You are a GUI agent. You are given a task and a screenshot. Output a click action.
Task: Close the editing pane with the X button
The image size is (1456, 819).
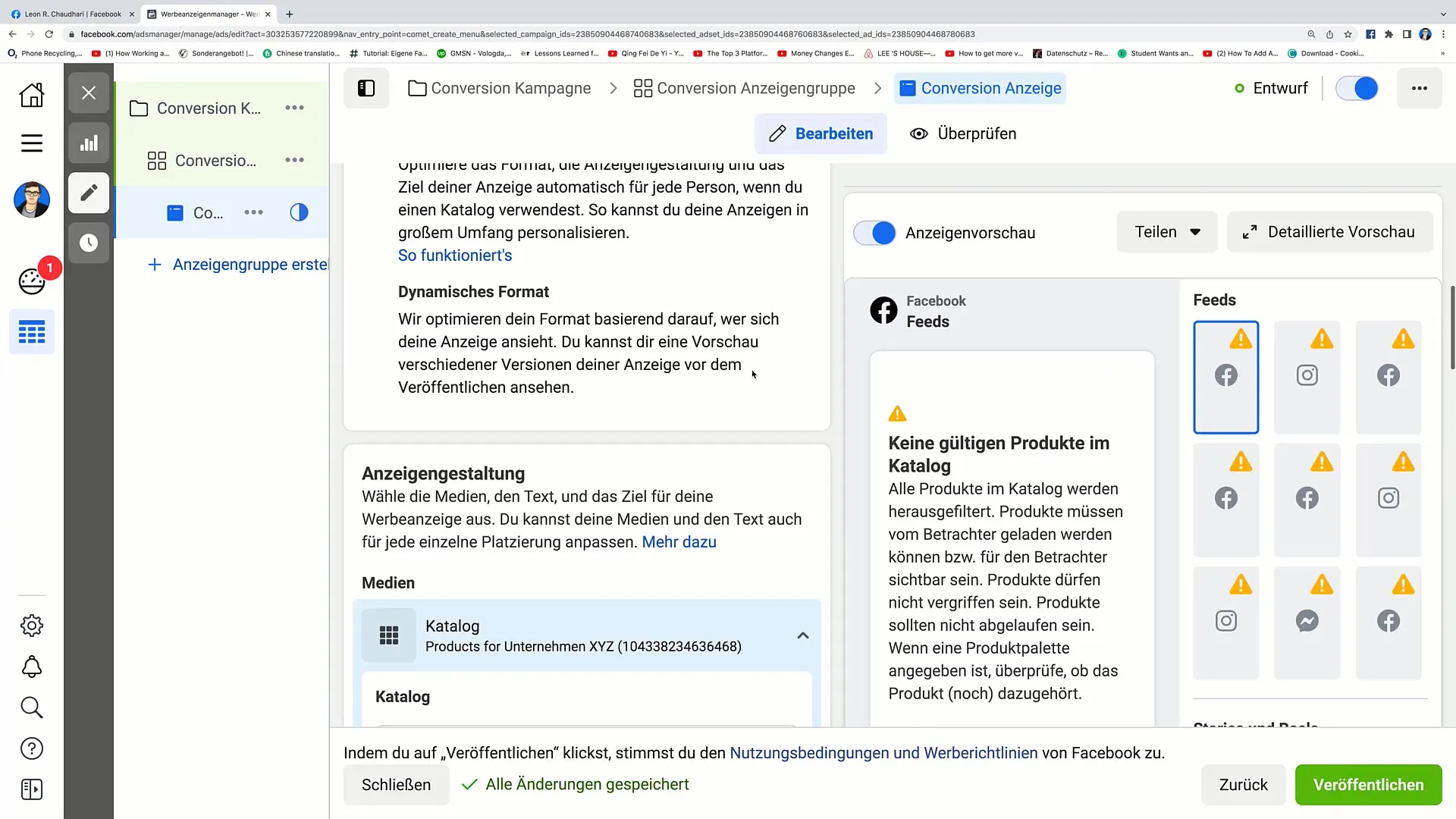pyautogui.click(x=89, y=93)
